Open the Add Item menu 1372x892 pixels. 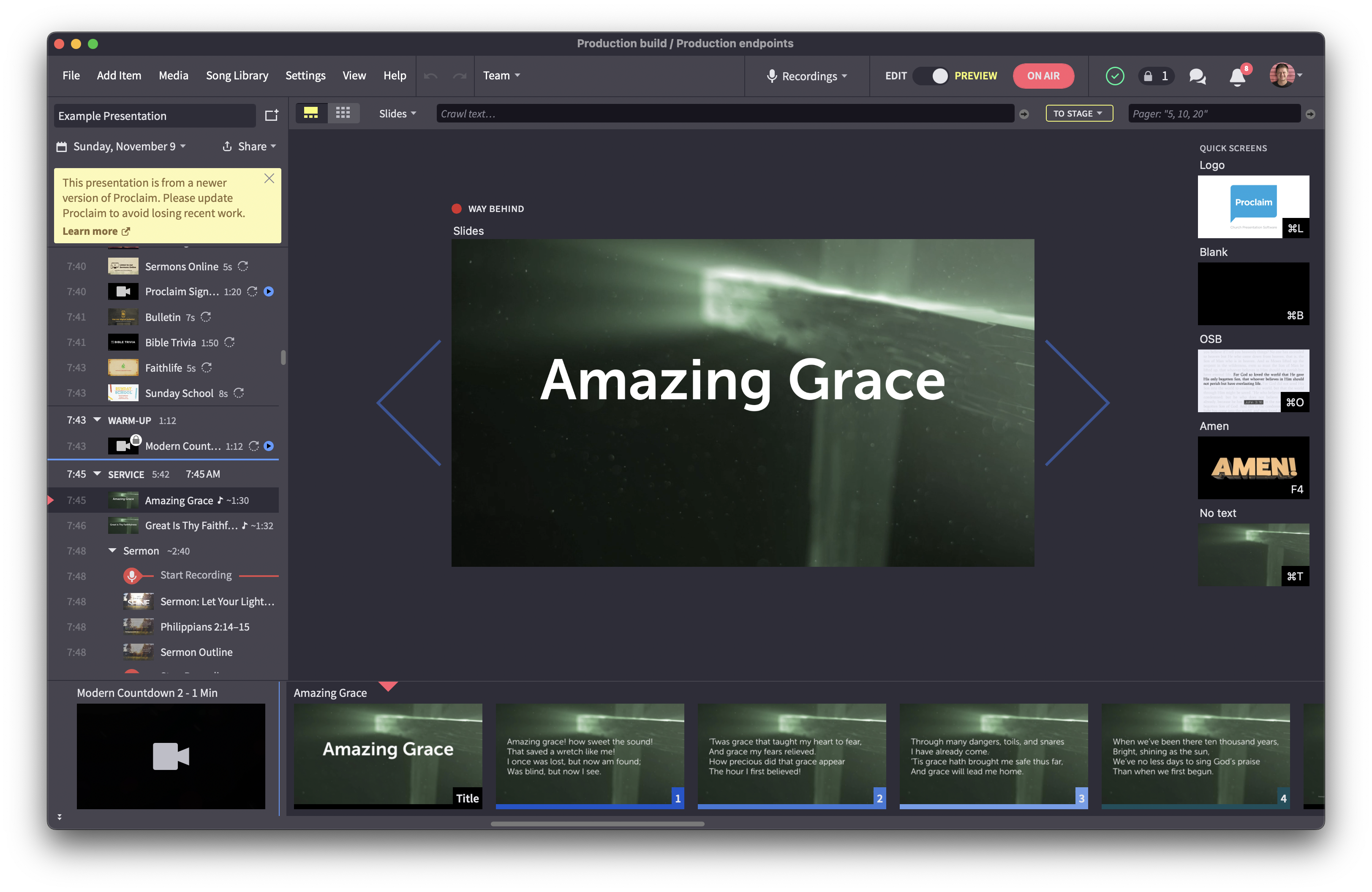pos(119,76)
